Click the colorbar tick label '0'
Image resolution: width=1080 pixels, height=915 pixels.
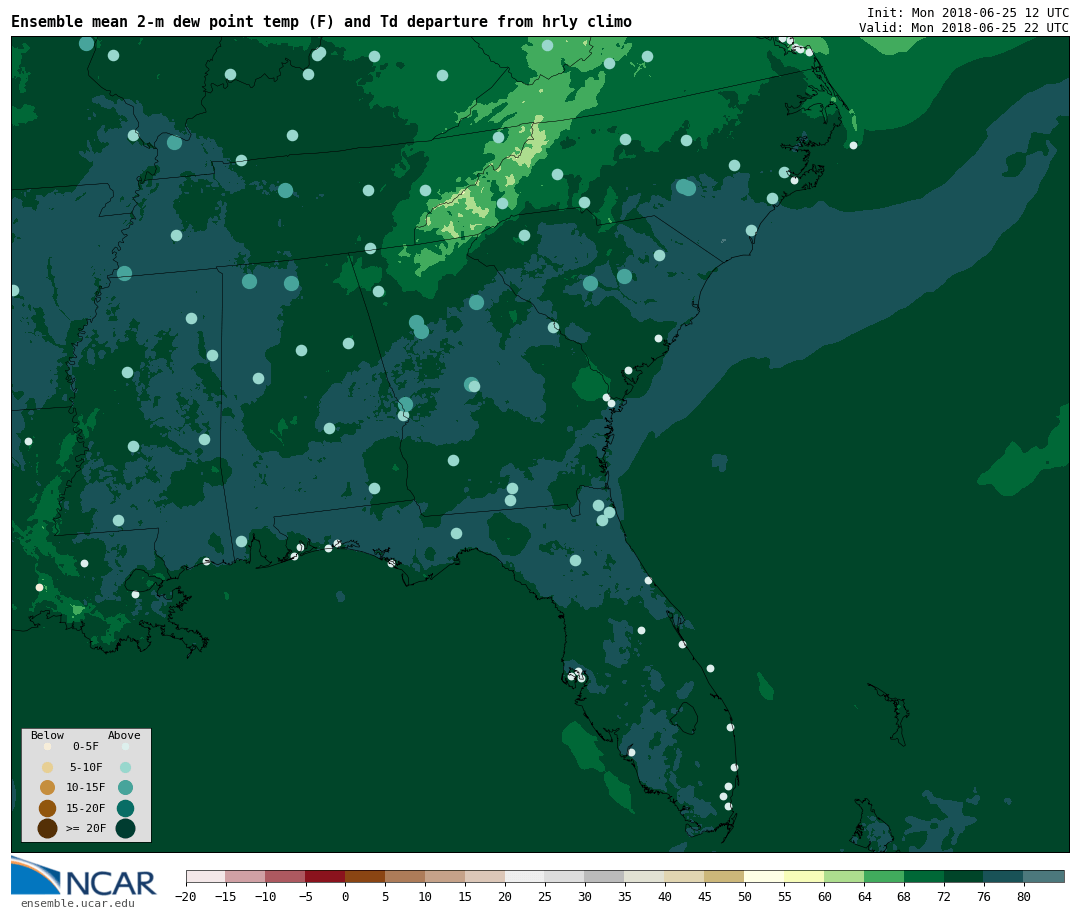click(346, 896)
